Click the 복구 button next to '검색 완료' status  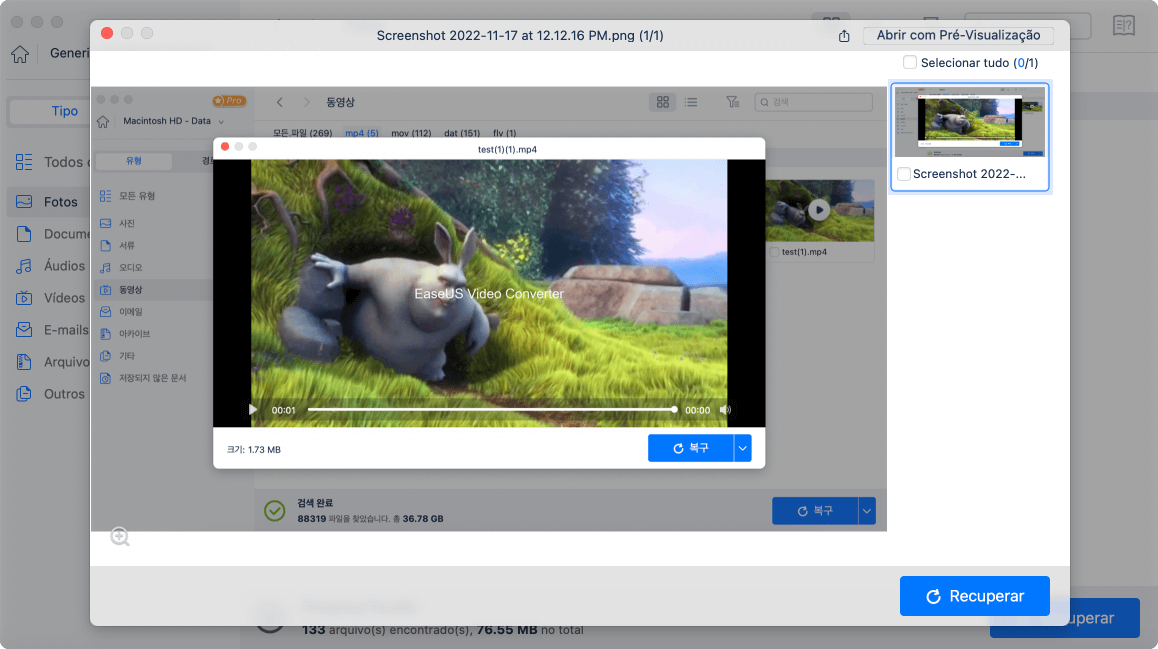(x=815, y=511)
